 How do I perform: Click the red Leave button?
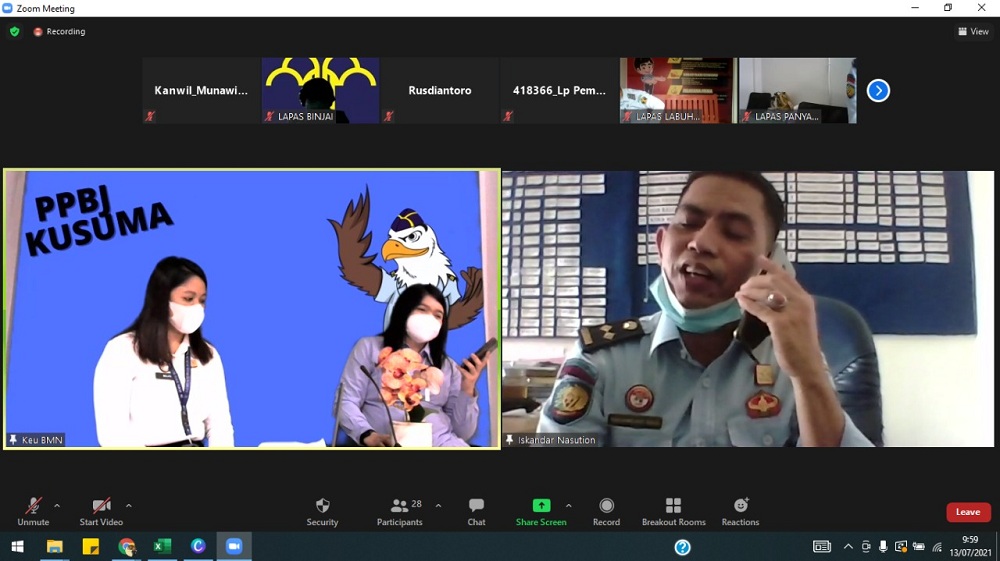968,512
